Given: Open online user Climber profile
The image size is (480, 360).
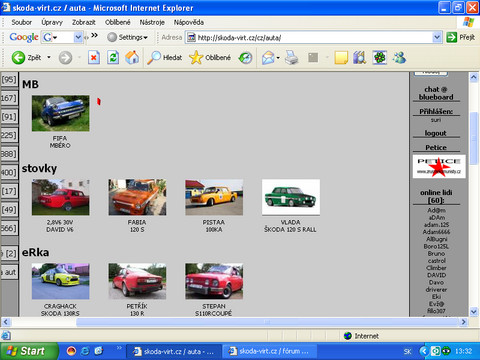Looking at the screenshot, I should [436, 268].
